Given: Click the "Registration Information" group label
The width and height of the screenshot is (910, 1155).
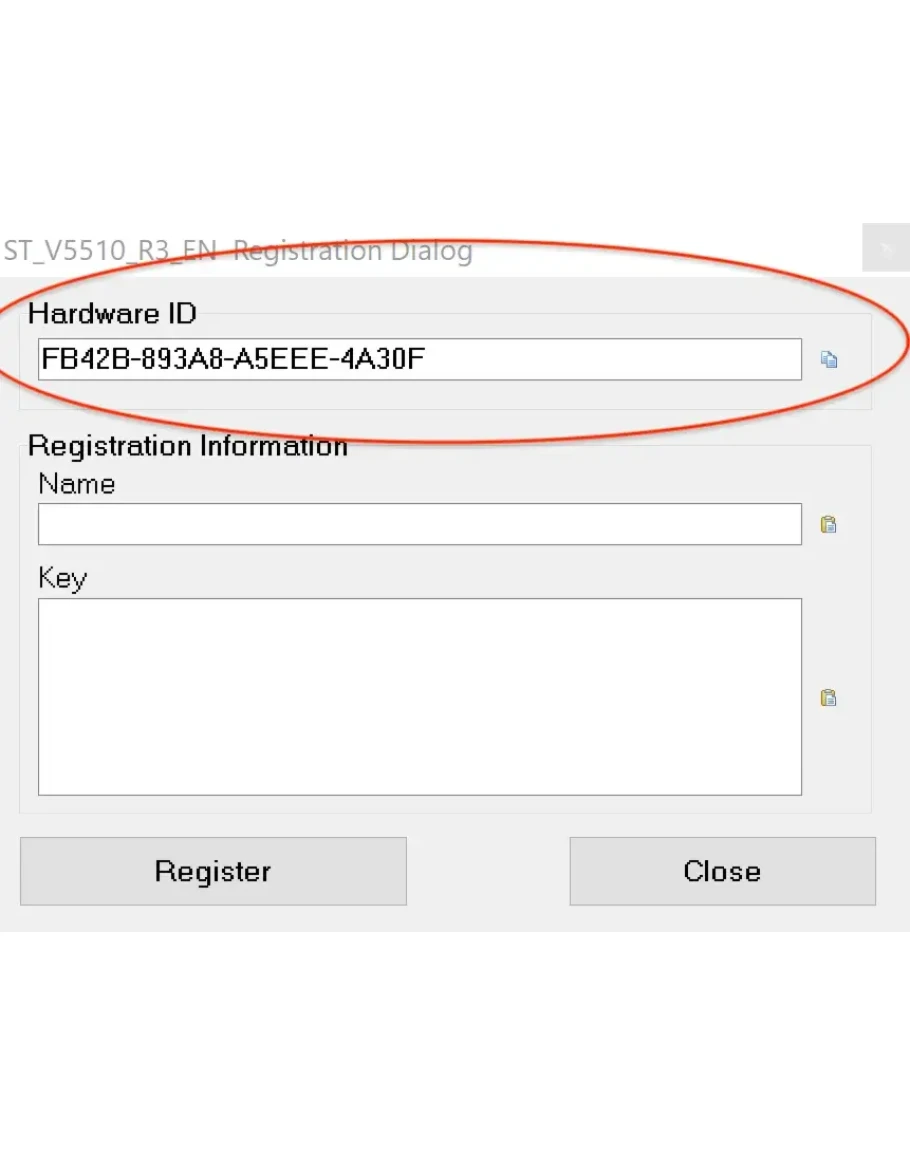Looking at the screenshot, I should 188,445.
